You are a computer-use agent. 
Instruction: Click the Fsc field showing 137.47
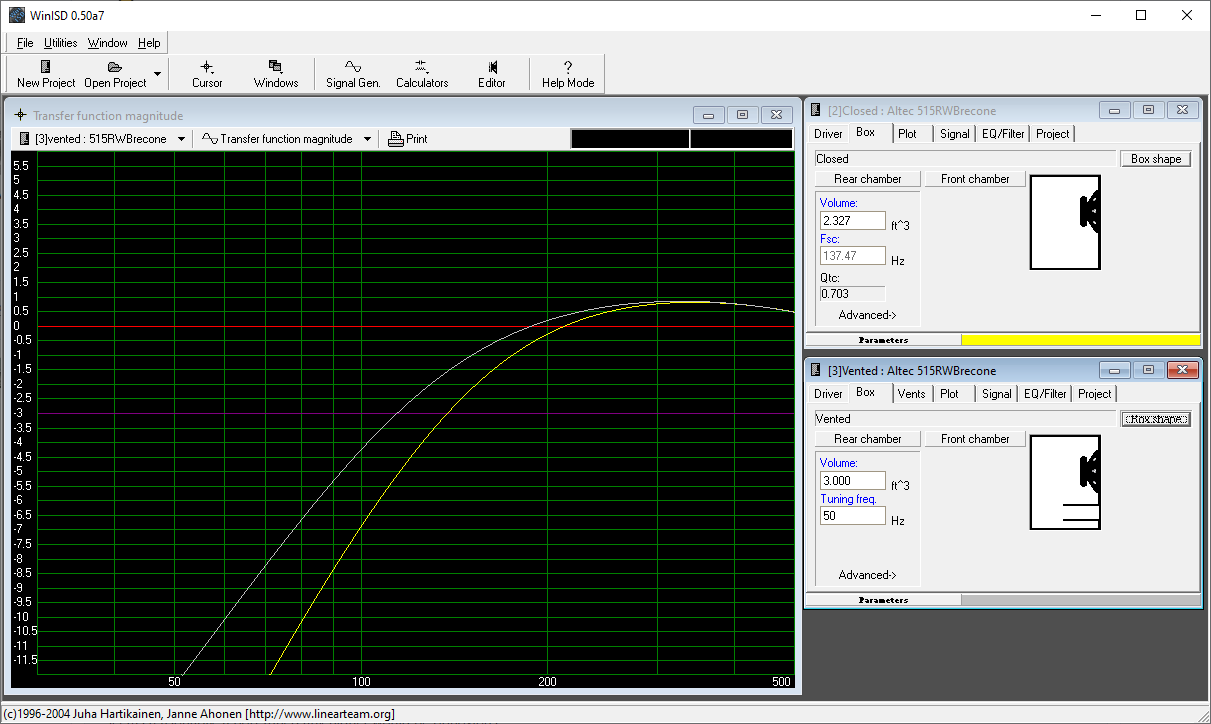pyautogui.click(x=853, y=257)
